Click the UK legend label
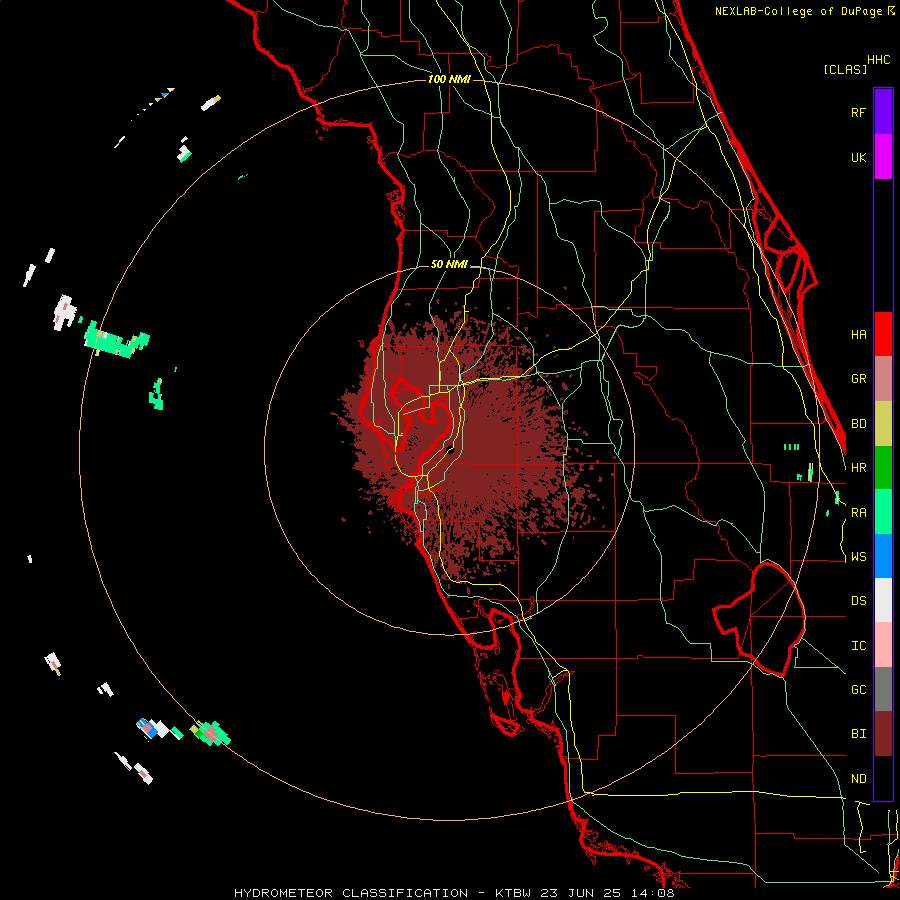This screenshot has width=900, height=900. (x=858, y=157)
